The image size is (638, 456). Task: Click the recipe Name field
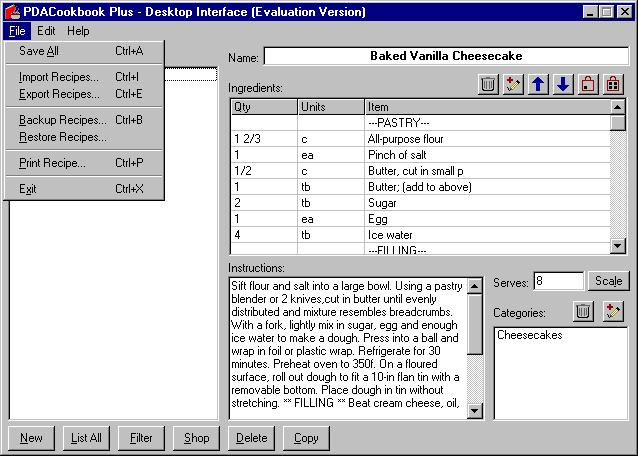[x=446, y=56]
